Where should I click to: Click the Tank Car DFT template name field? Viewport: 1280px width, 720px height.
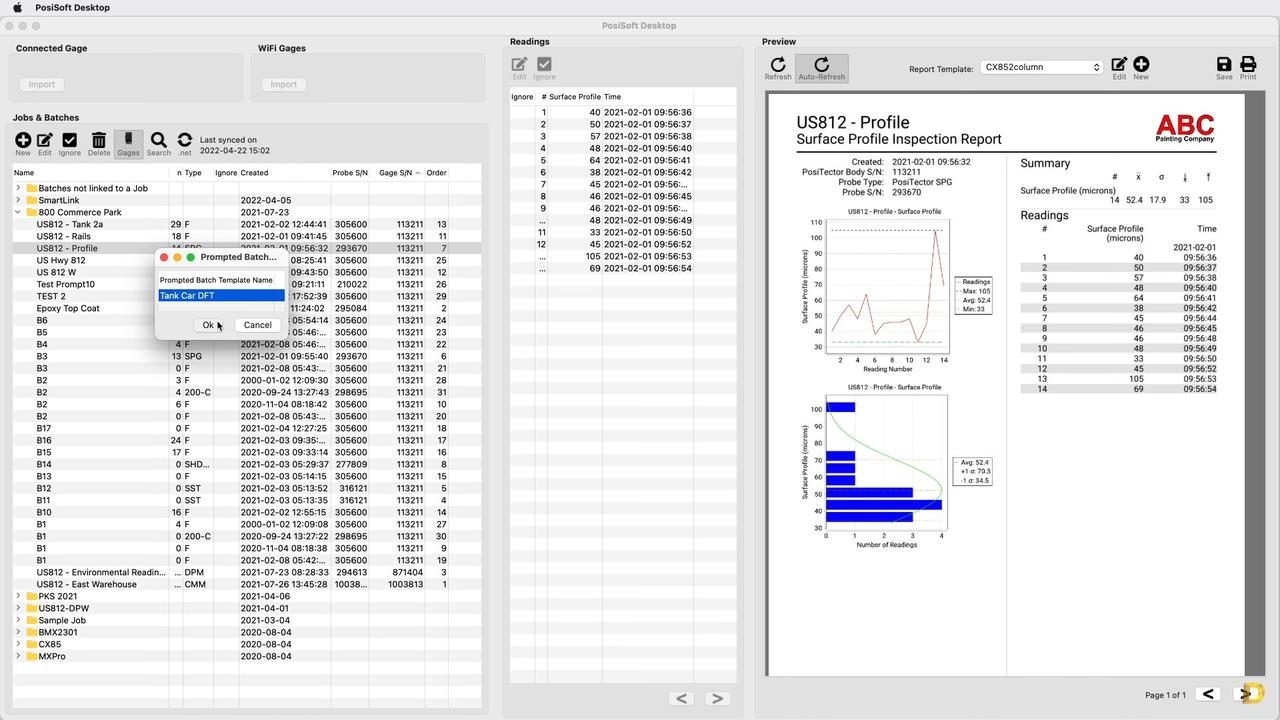[x=221, y=296]
